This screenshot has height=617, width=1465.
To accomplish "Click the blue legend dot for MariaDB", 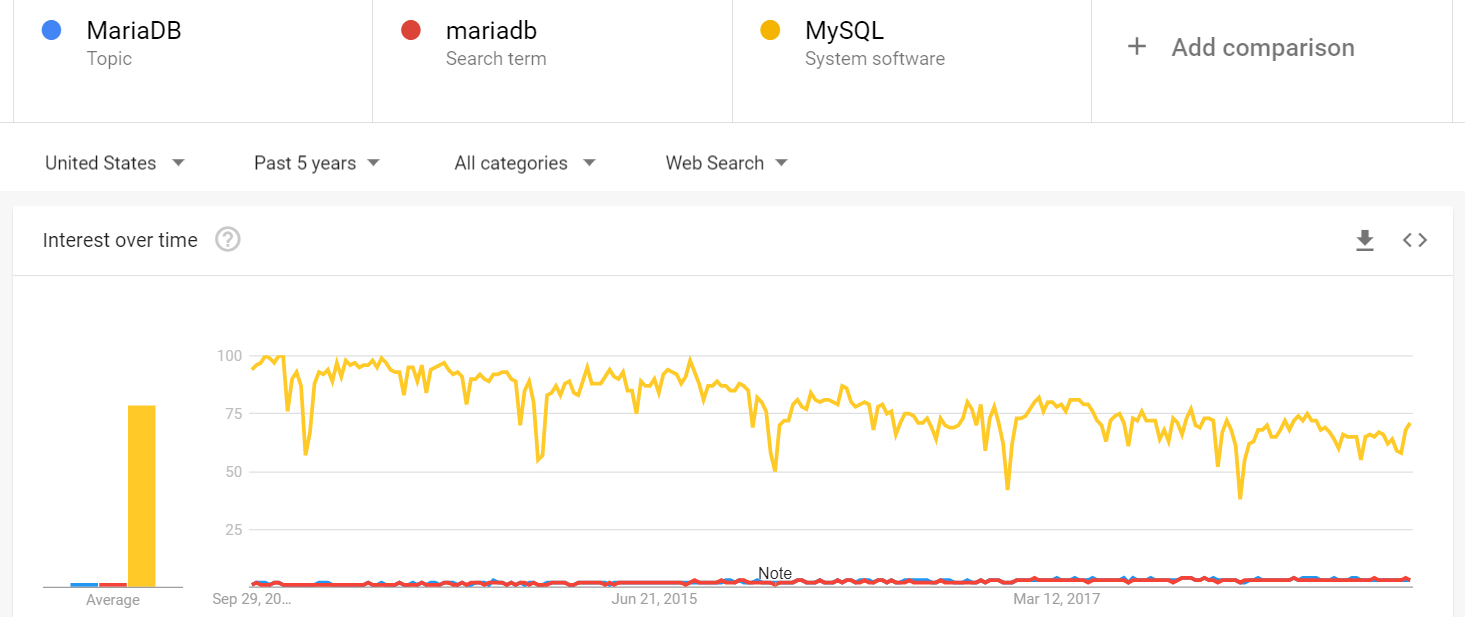I will tap(51, 30).
